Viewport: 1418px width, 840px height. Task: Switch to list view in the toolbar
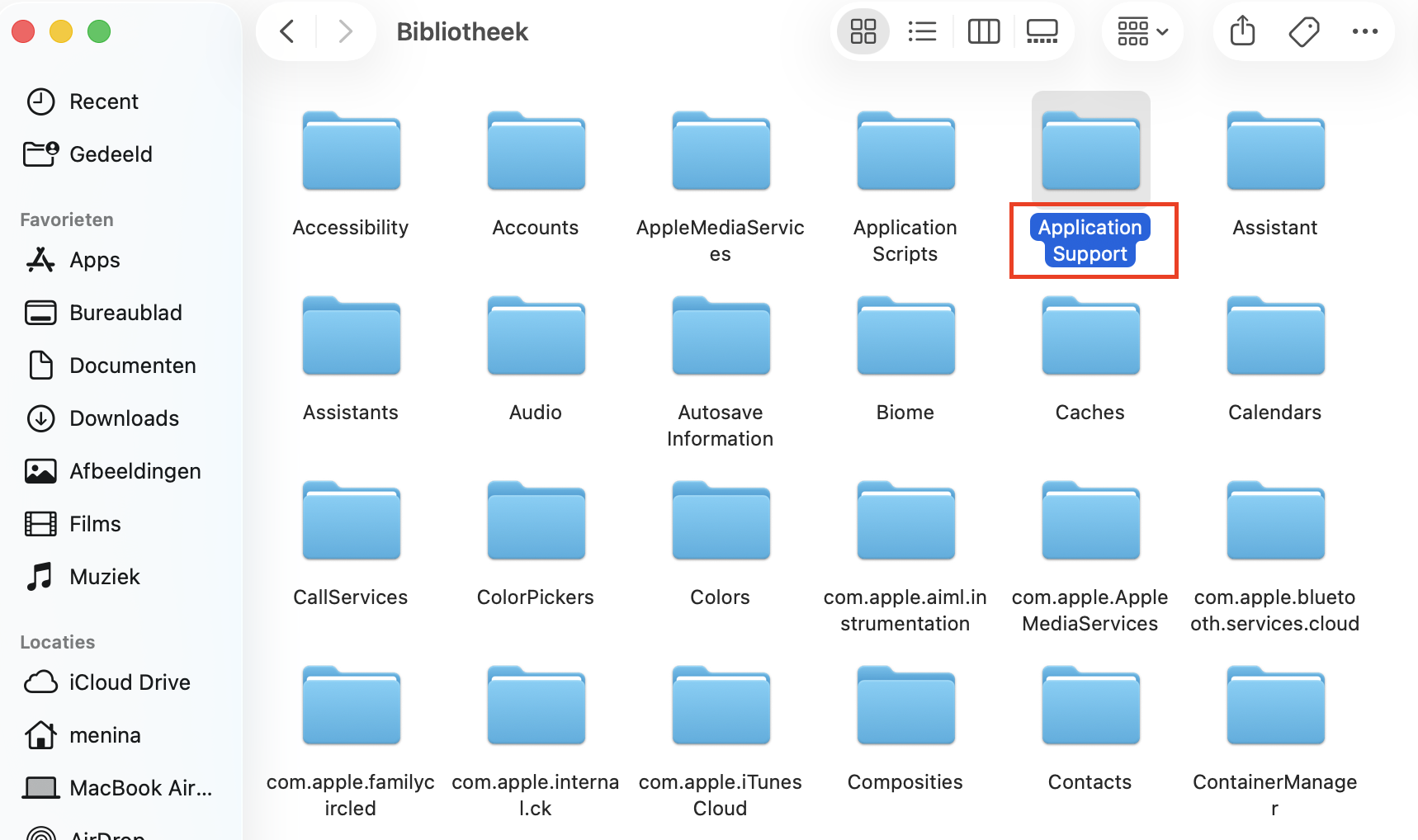pyautogui.click(x=922, y=31)
